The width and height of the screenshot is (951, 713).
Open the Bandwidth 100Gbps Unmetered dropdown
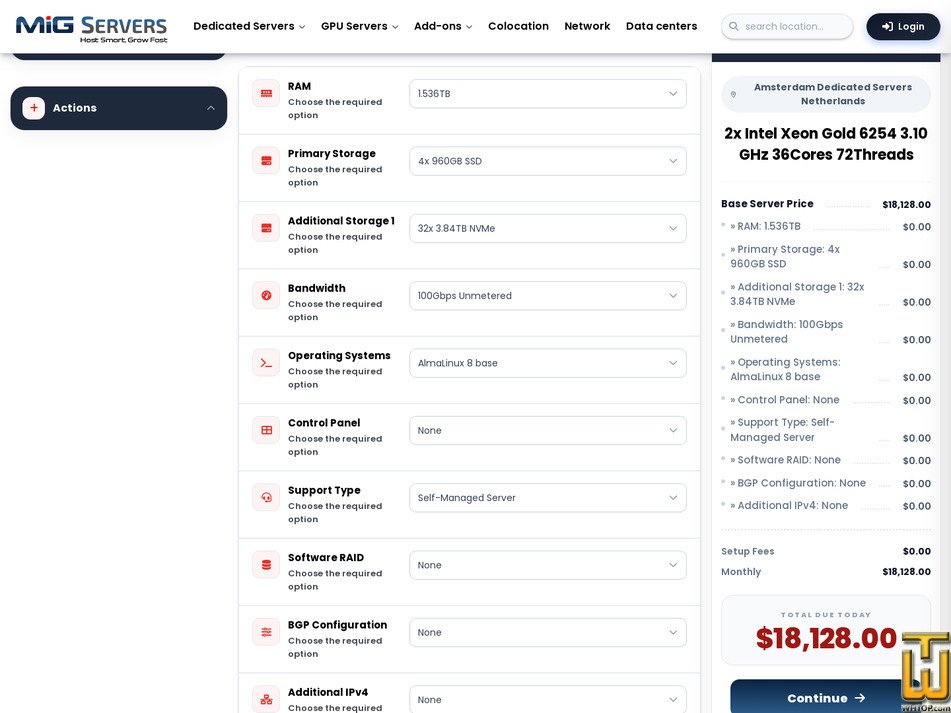click(x=548, y=296)
